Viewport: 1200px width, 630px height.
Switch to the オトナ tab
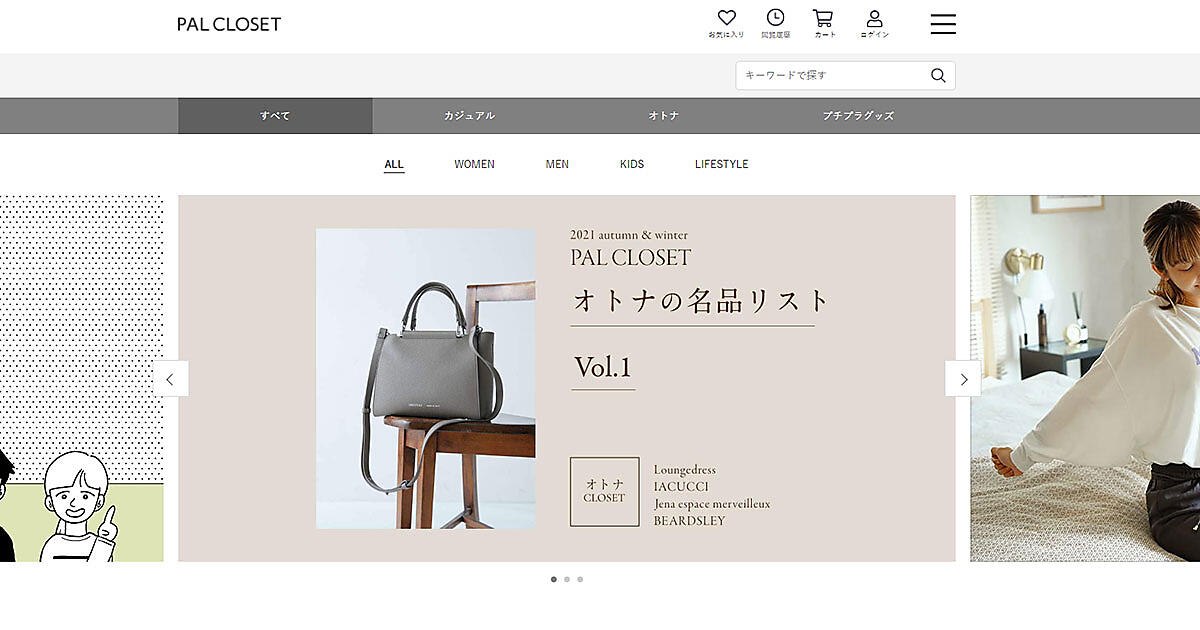(663, 116)
